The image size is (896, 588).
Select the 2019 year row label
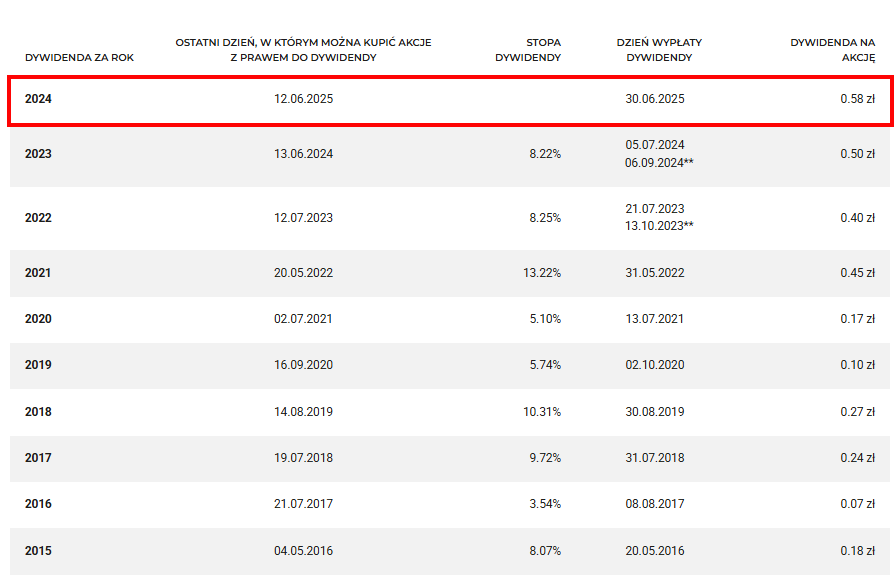38,365
